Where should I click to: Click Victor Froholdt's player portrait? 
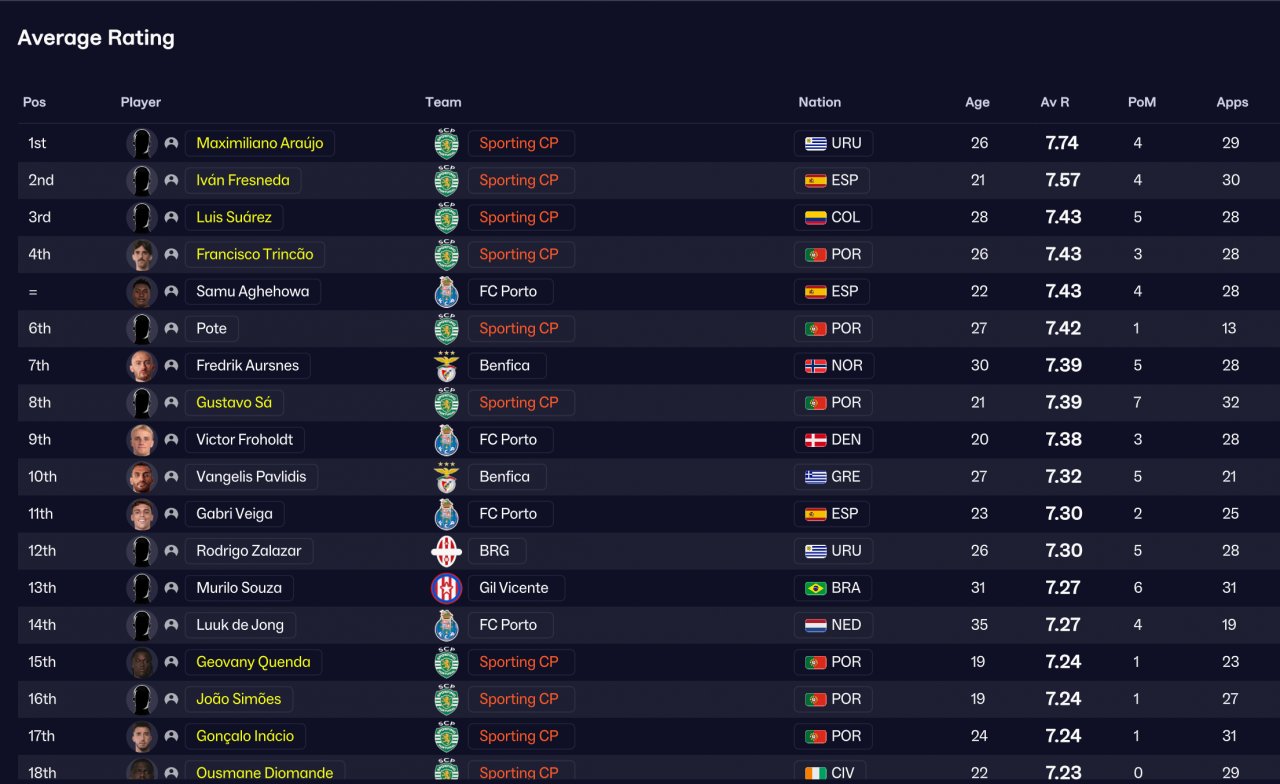pyautogui.click(x=142, y=439)
